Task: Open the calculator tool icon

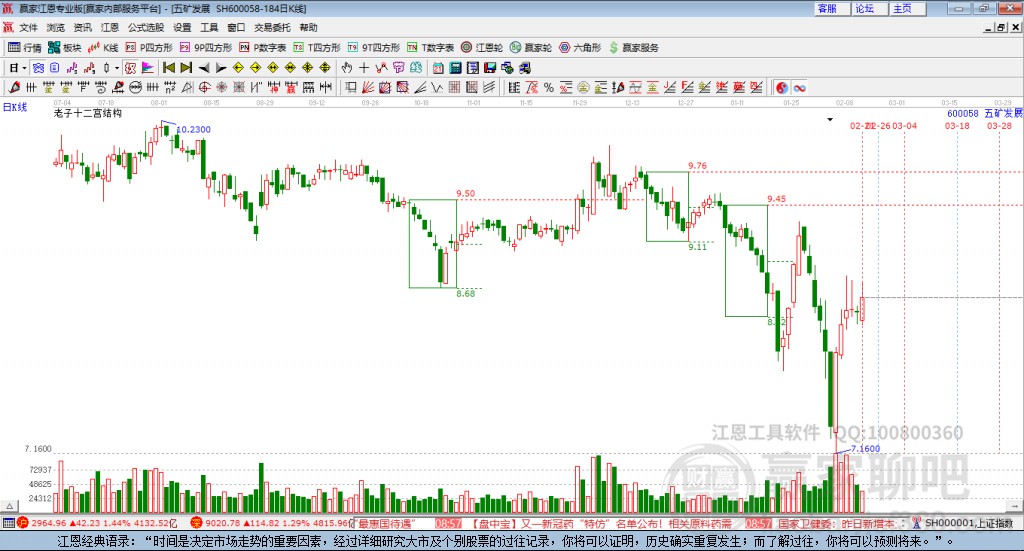Action: (x=455, y=68)
